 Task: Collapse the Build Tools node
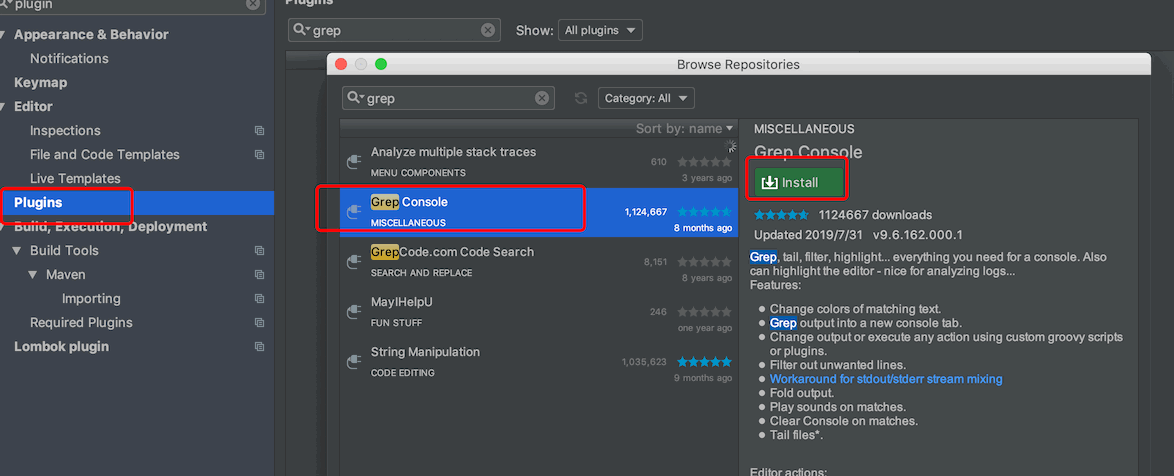pos(16,251)
